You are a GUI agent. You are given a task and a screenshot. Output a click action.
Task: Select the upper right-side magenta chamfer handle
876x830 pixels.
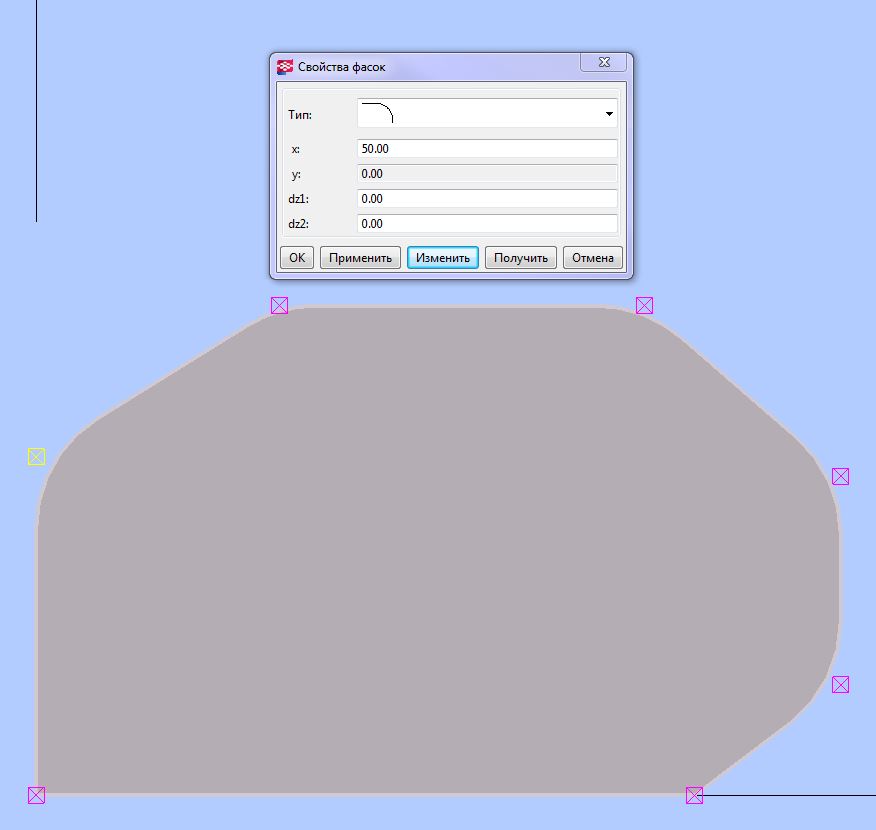[840, 476]
